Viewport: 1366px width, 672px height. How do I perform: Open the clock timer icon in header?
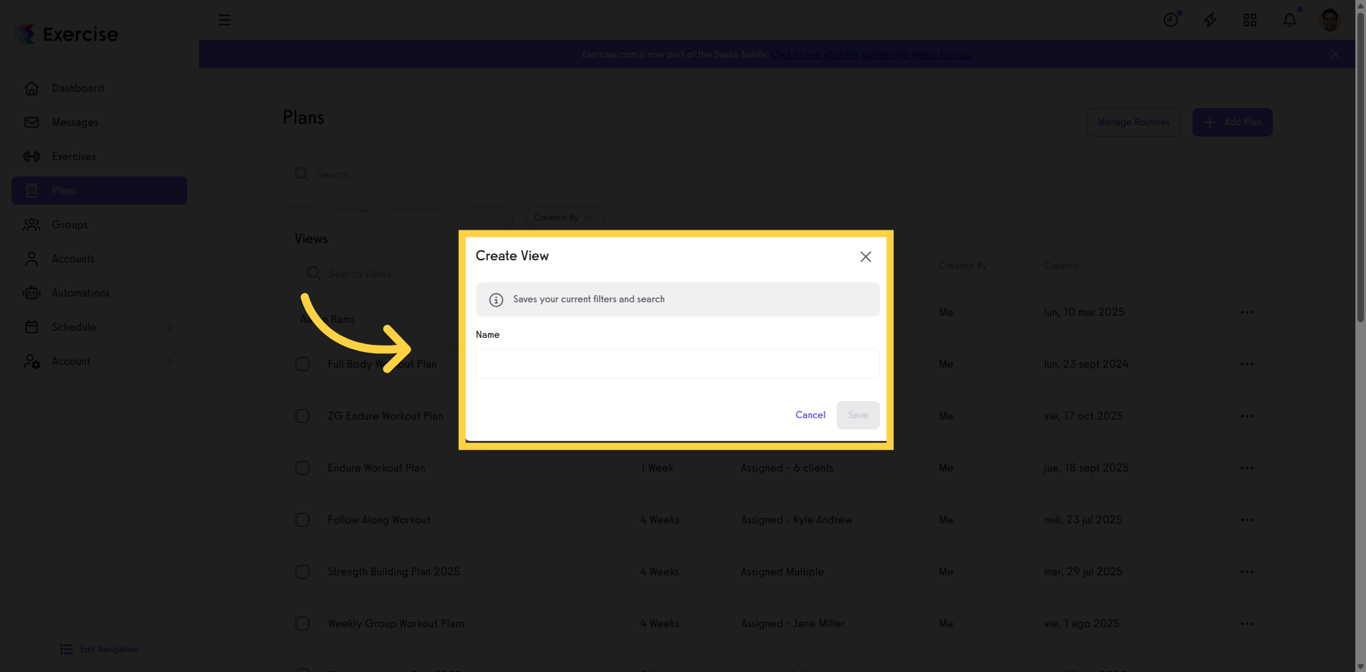click(1170, 20)
